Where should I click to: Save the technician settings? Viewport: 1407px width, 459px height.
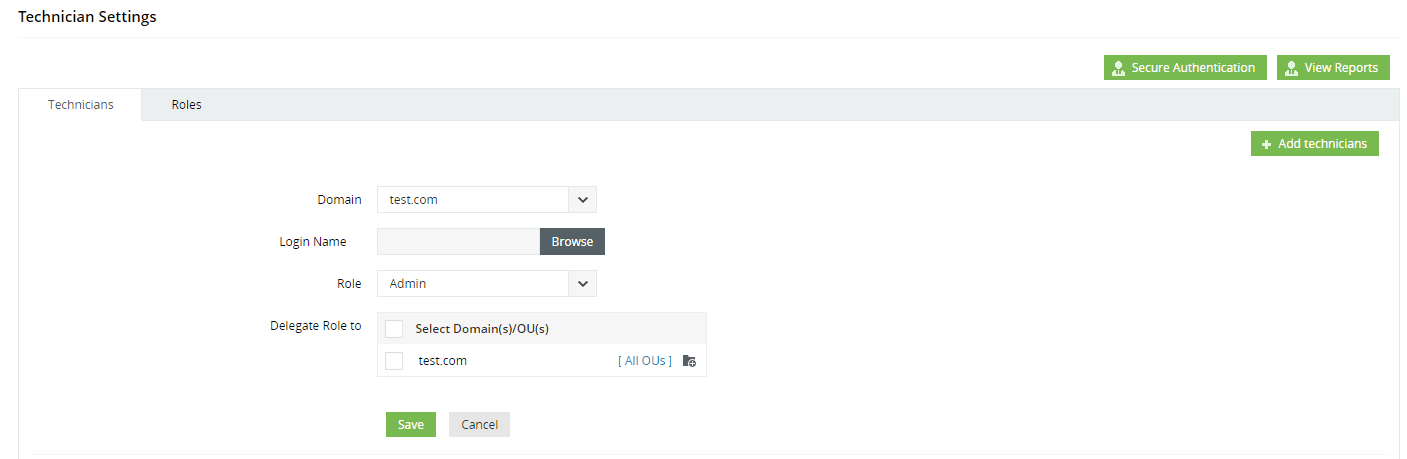point(411,425)
